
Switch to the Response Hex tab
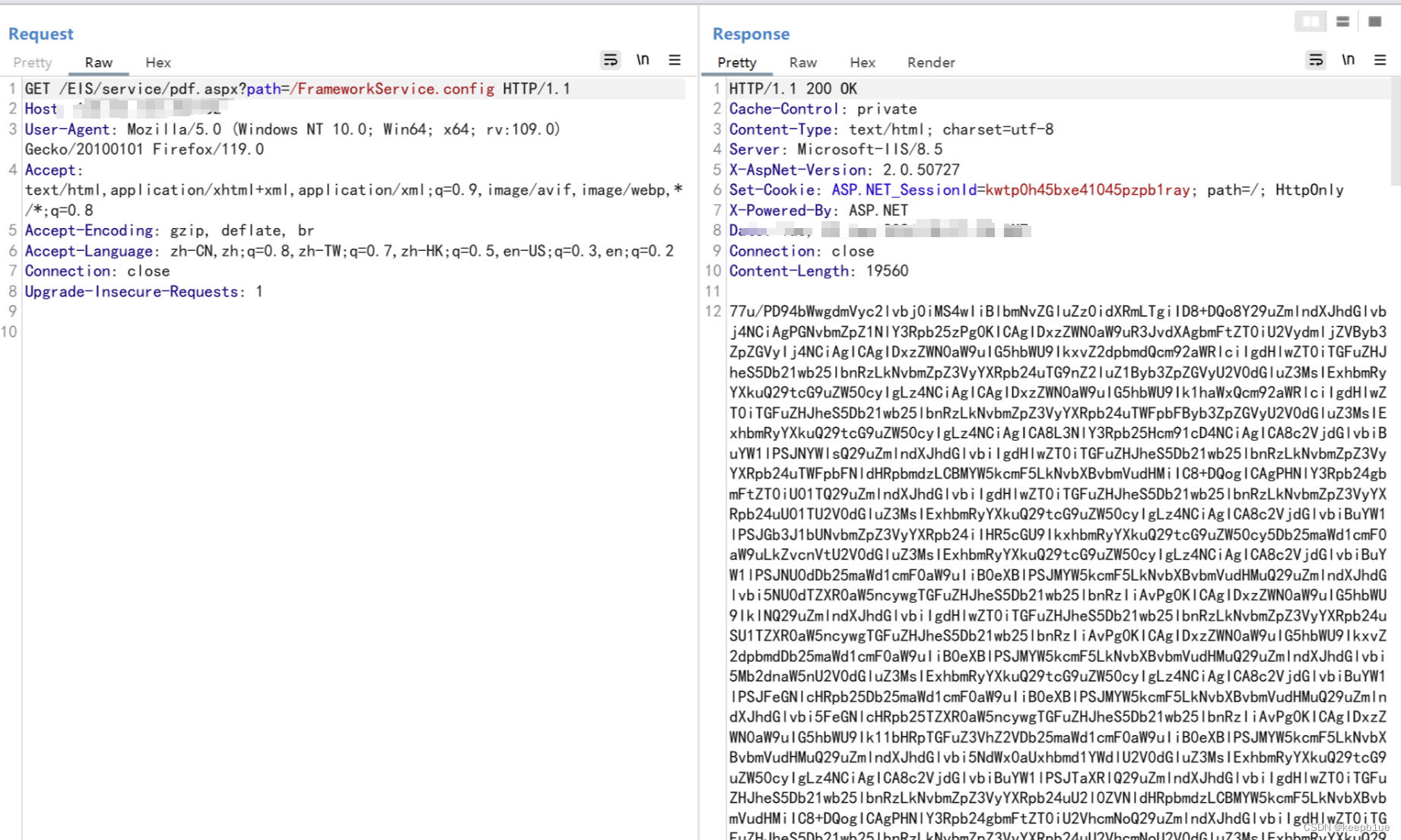coord(863,62)
